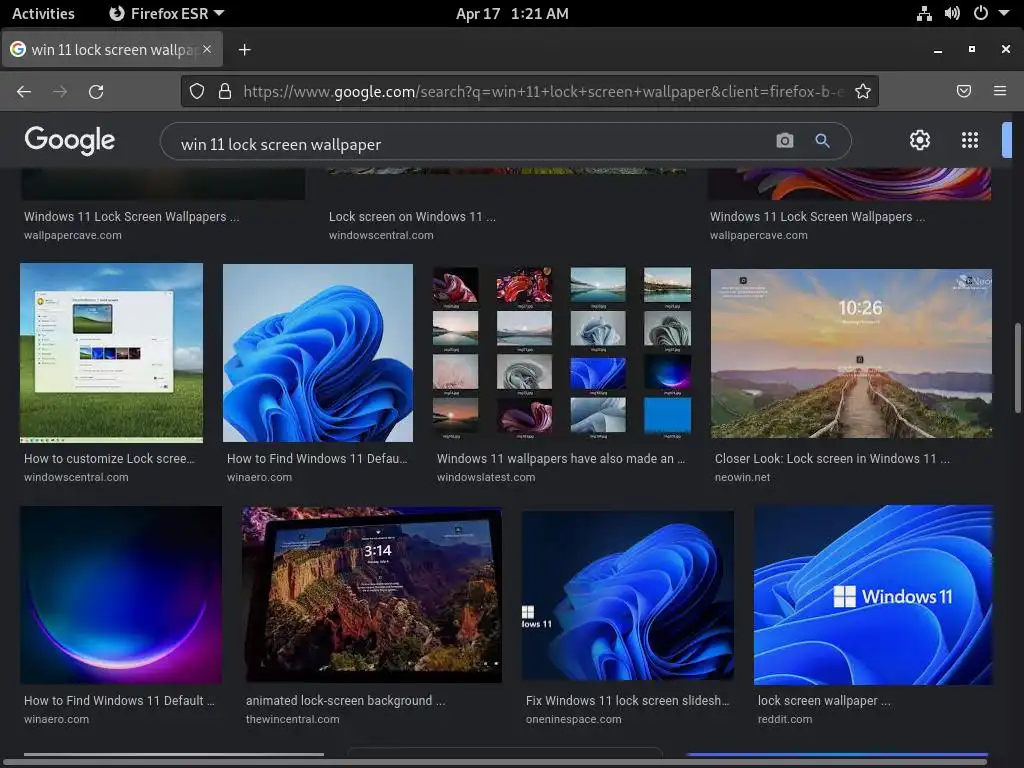Open wallpaper grid collection thumbnail

[562, 353]
